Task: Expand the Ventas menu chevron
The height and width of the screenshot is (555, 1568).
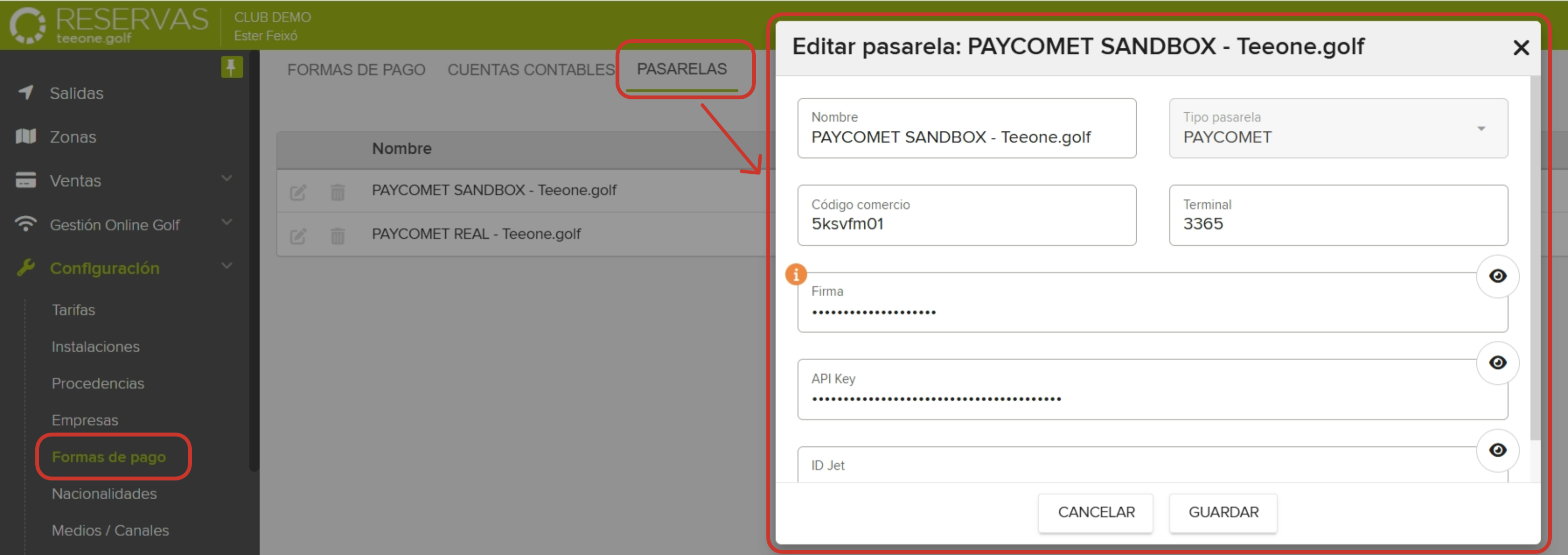Action: (x=227, y=178)
